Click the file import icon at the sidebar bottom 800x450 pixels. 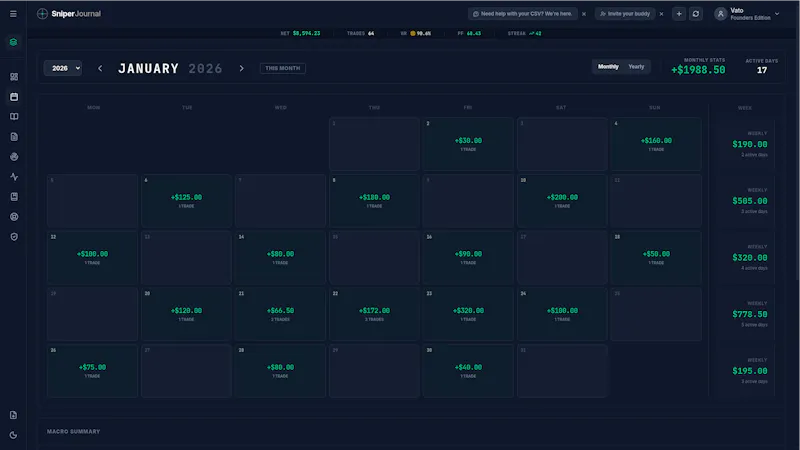pos(14,415)
